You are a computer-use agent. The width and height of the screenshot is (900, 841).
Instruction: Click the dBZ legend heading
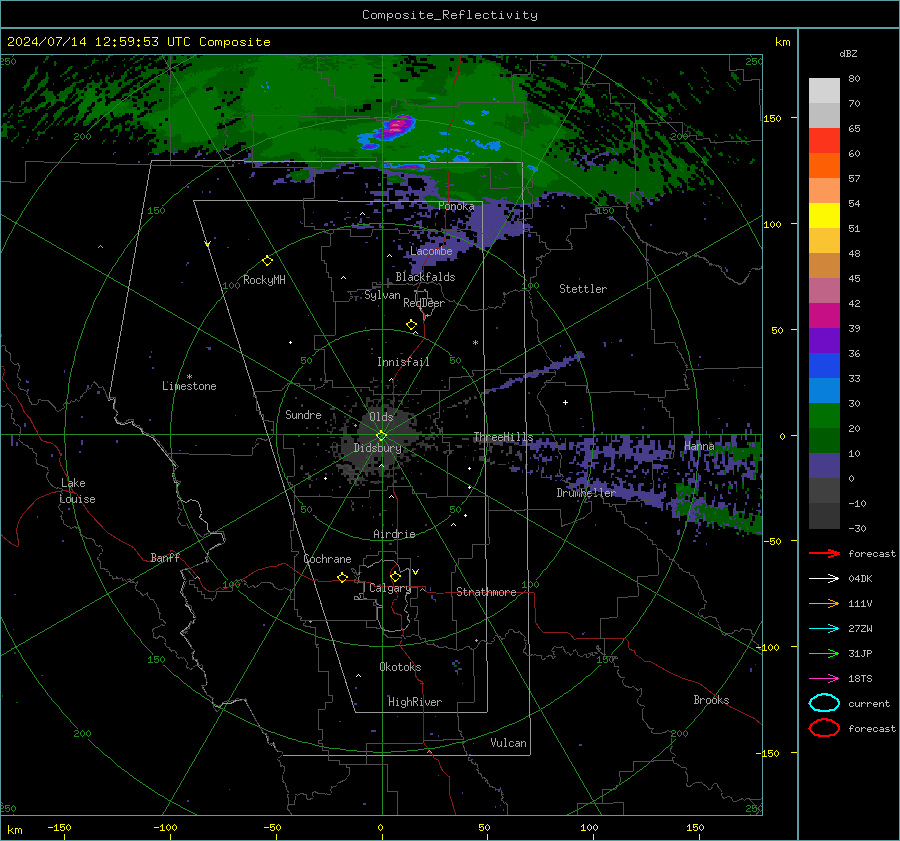coord(848,53)
